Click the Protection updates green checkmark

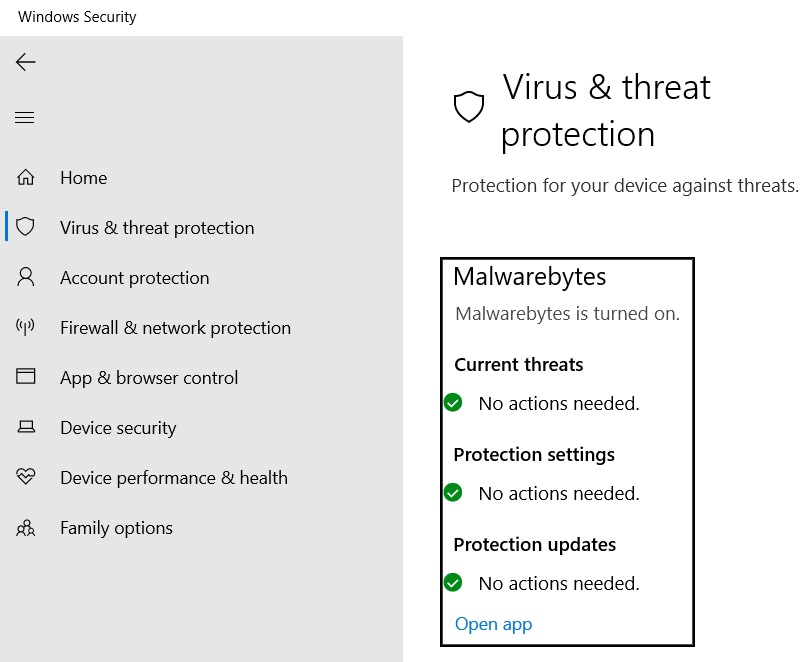[x=453, y=583]
